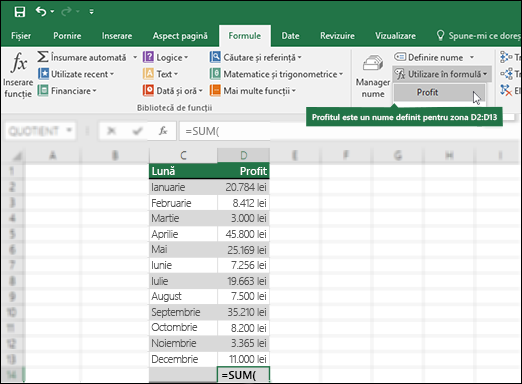Switch to the Inserare tab
This screenshot has width=522, height=384.
pyautogui.click(x=117, y=36)
